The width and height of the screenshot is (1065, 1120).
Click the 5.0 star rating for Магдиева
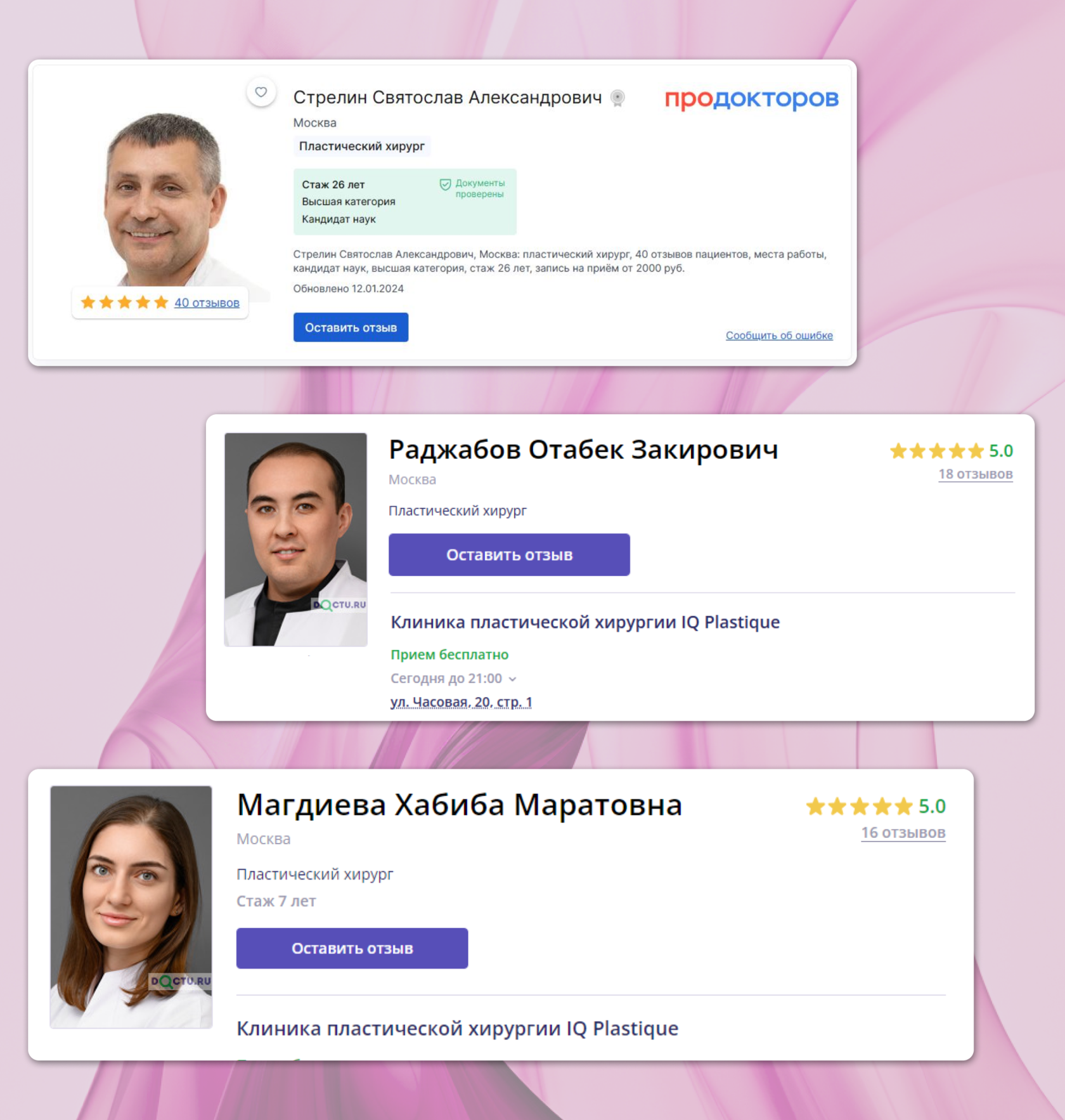coord(875,806)
